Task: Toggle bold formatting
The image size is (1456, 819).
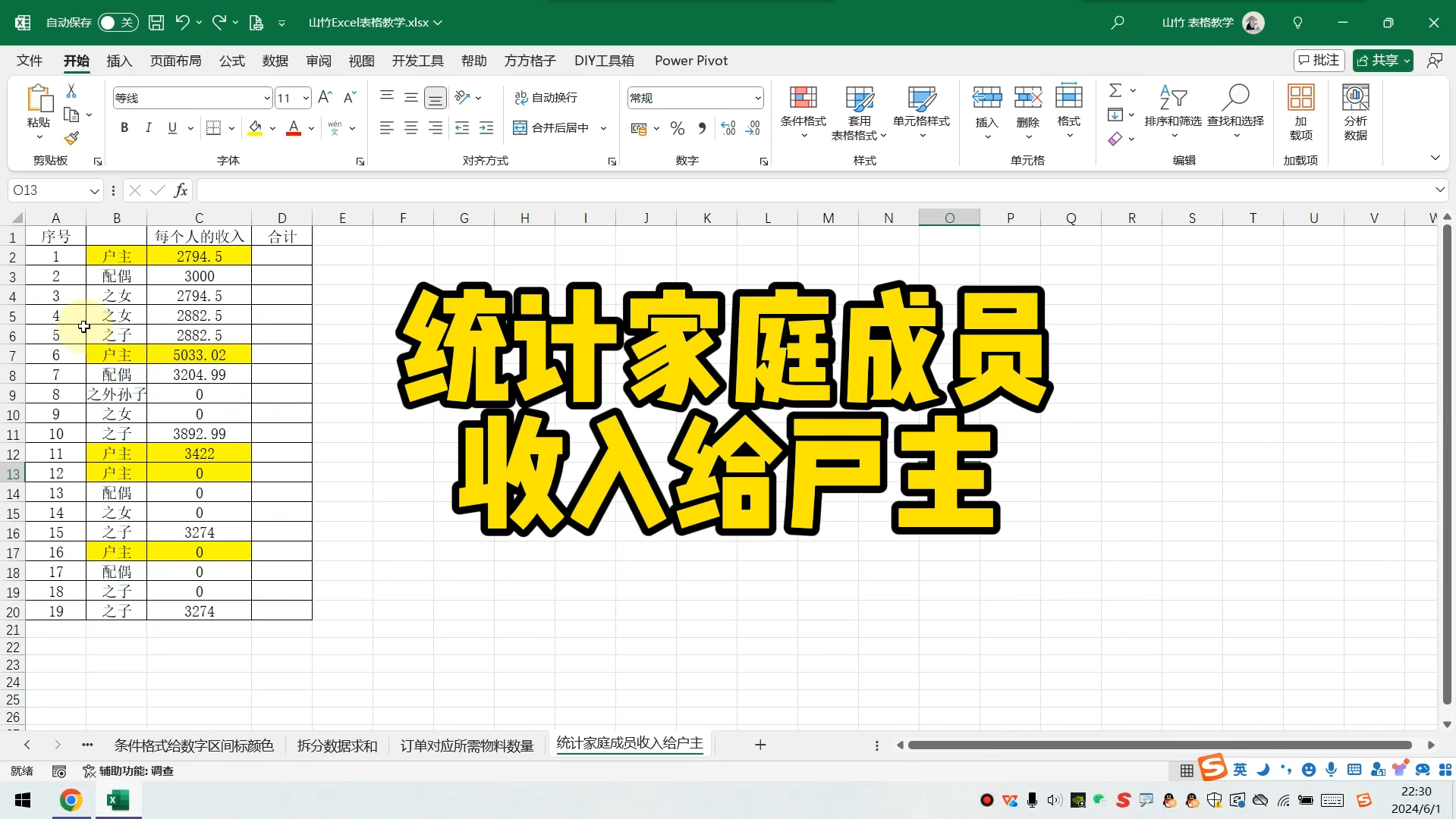Action: coord(124,127)
